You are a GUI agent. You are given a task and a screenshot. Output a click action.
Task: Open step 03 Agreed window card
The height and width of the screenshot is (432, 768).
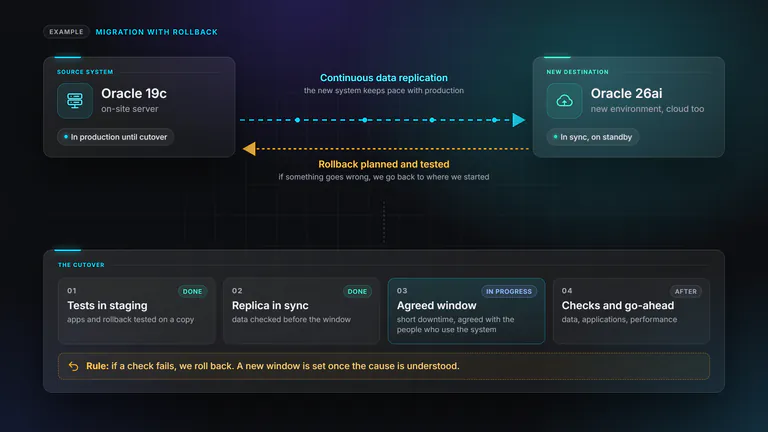pos(466,311)
